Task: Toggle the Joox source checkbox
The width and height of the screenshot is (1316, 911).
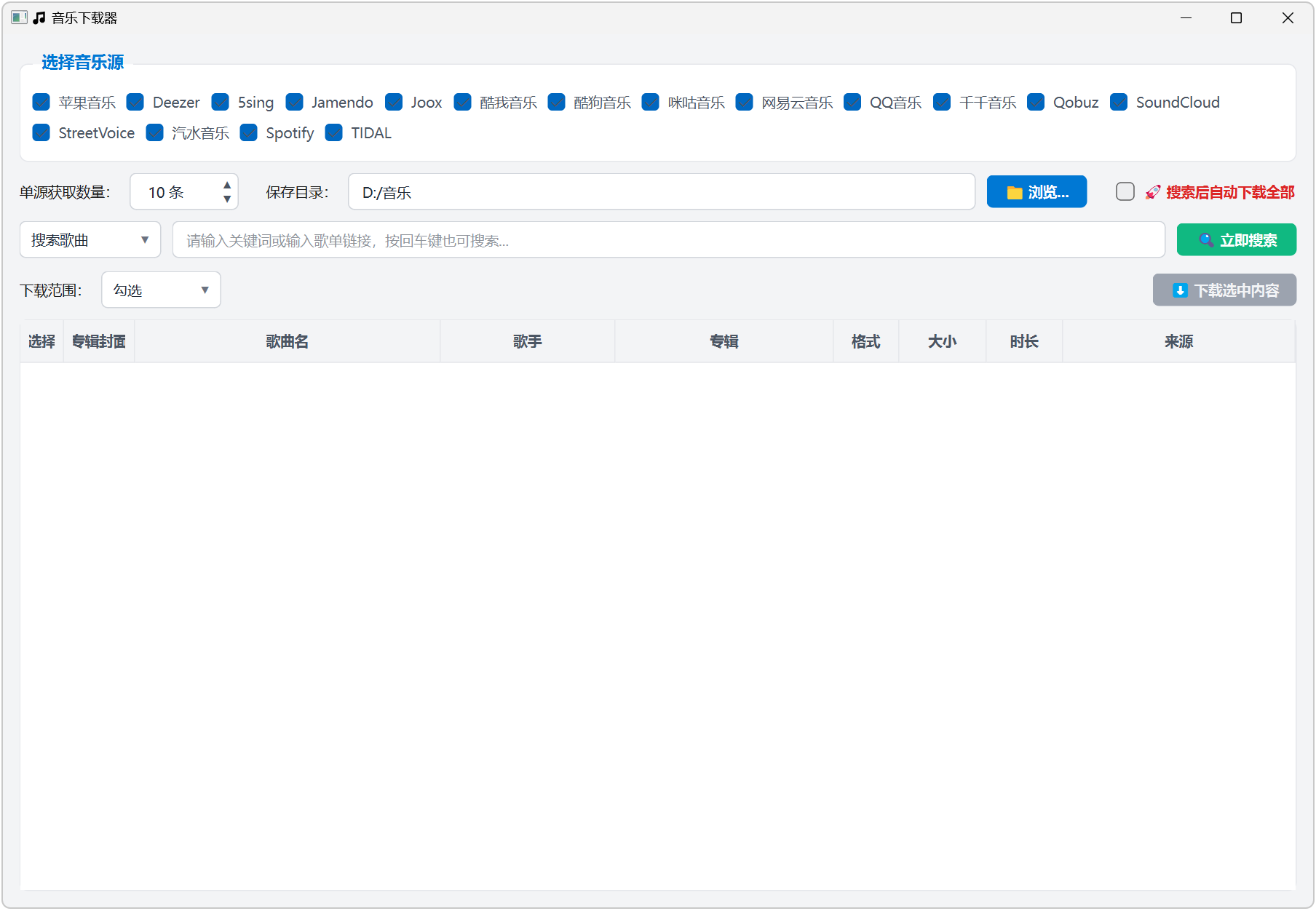Action: 394,103
